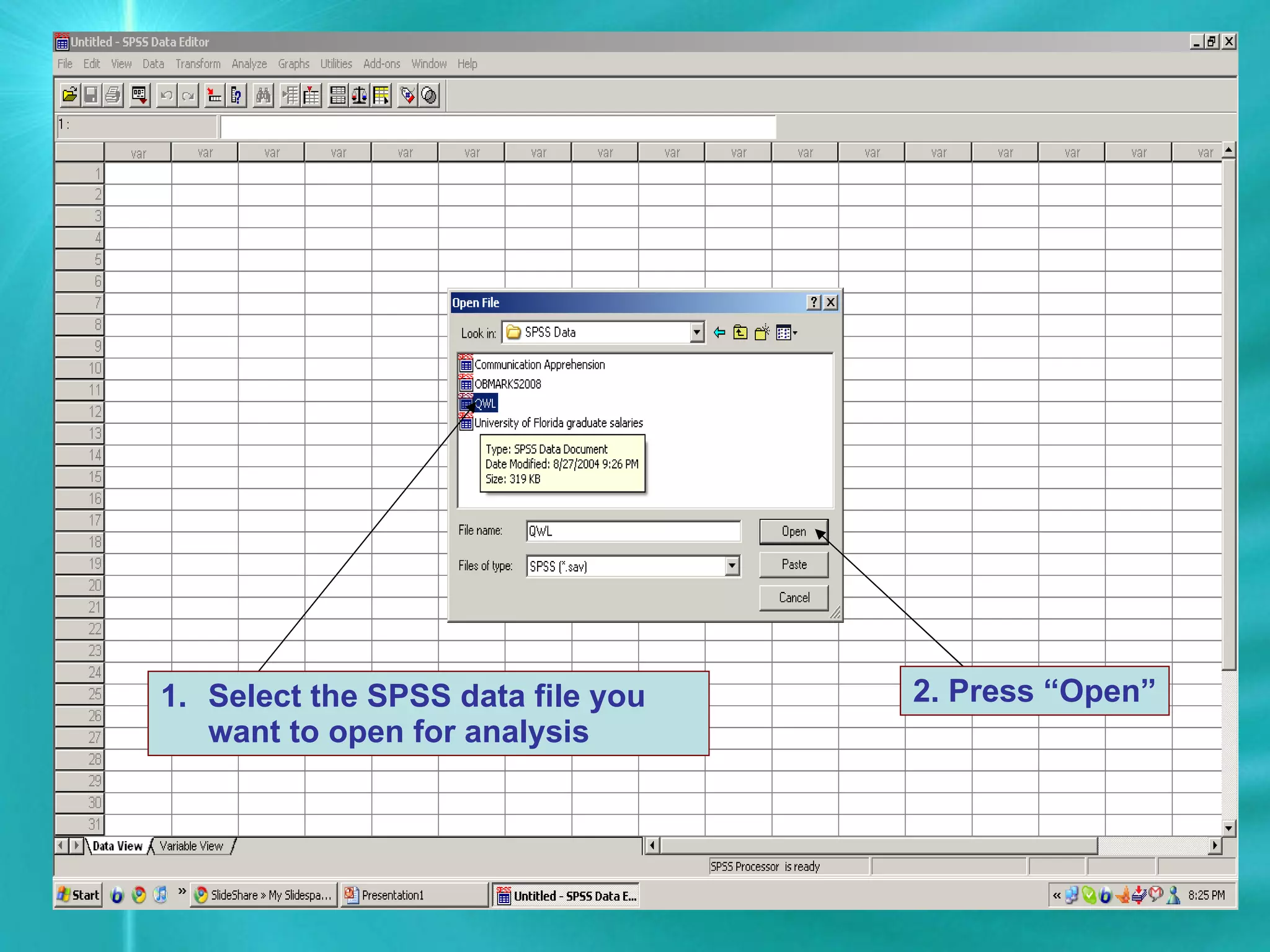Click the Go to Case icon

point(215,95)
